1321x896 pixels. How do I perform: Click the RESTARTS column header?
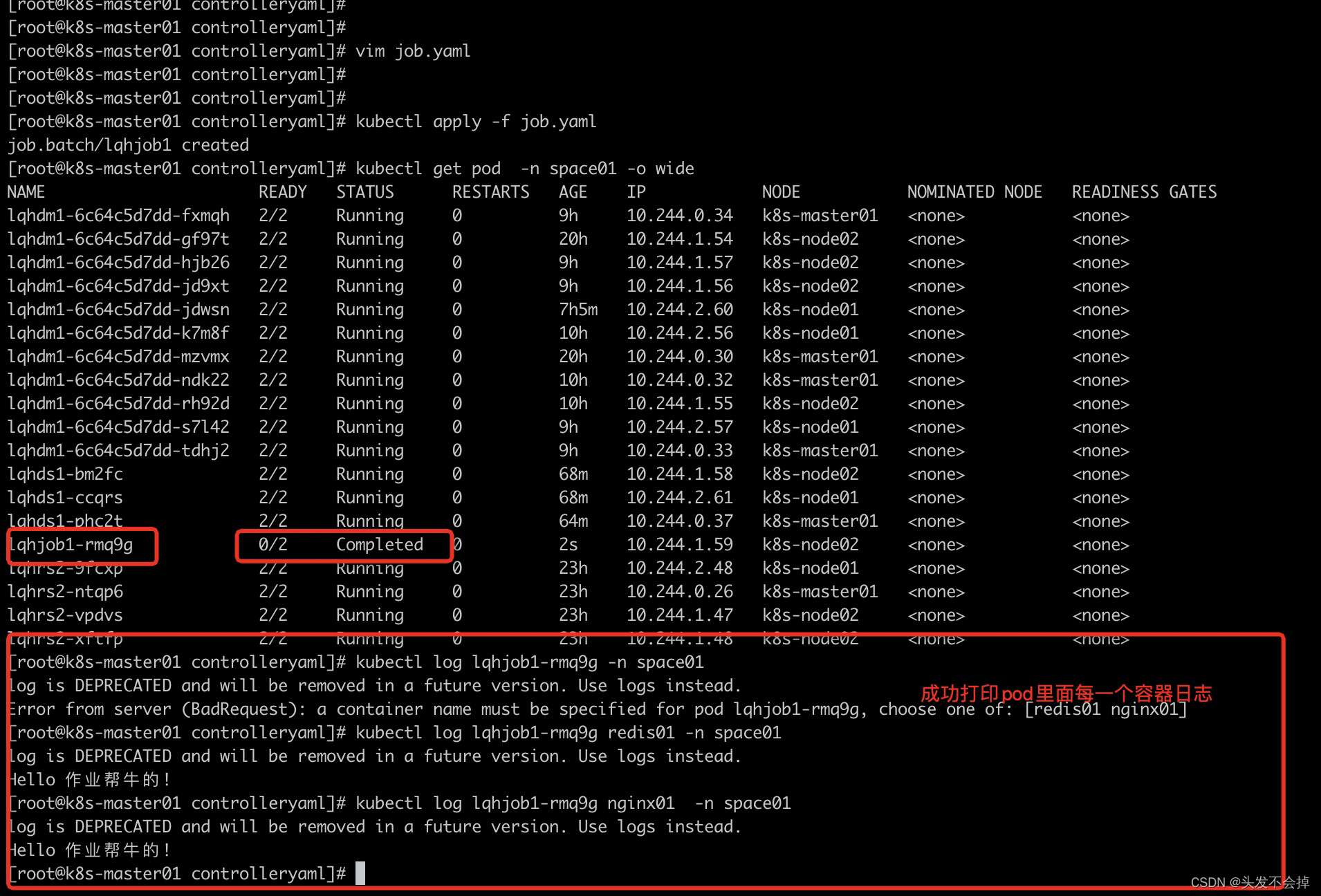pos(491,192)
